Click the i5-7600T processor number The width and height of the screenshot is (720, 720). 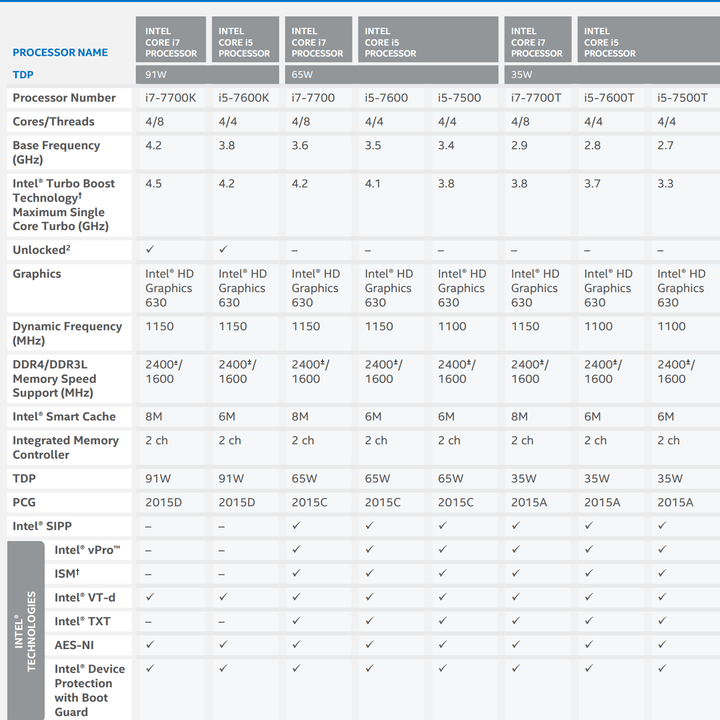pos(609,98)
